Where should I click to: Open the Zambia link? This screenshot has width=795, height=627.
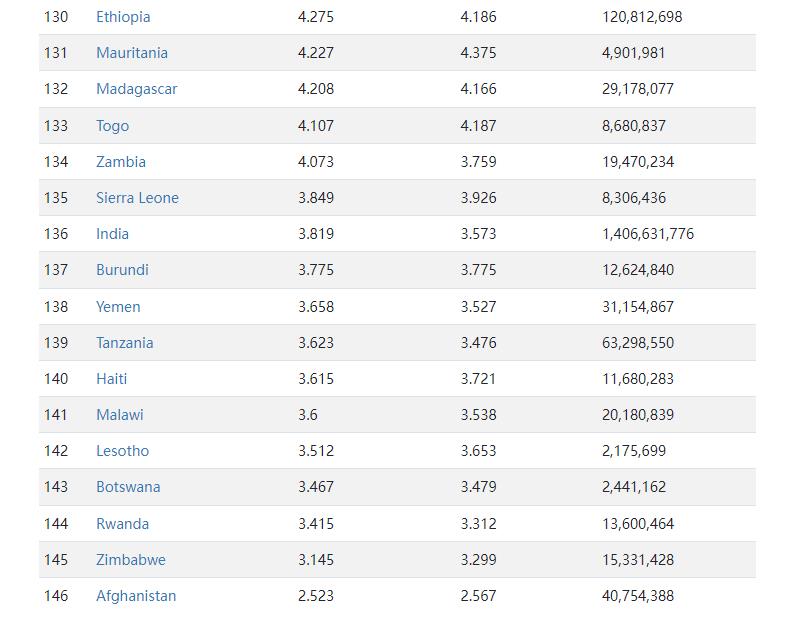point(121,162)
